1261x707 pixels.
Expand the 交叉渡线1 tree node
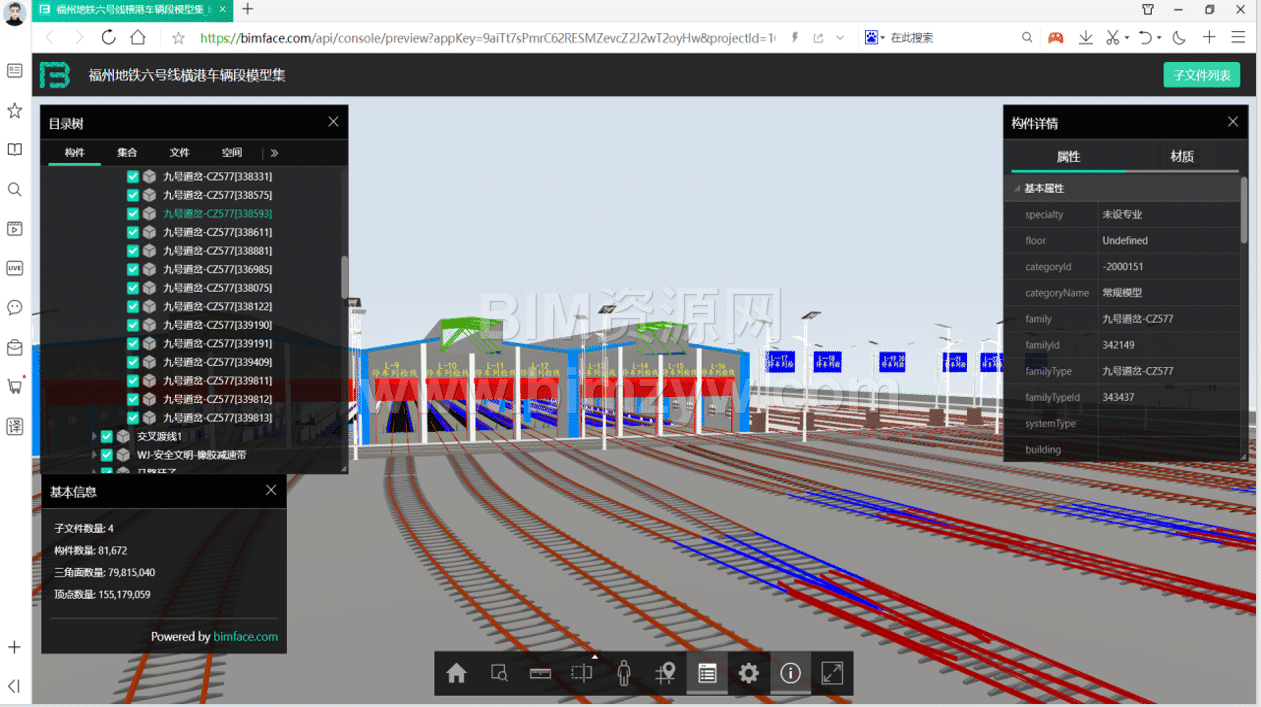coord(94,436)
